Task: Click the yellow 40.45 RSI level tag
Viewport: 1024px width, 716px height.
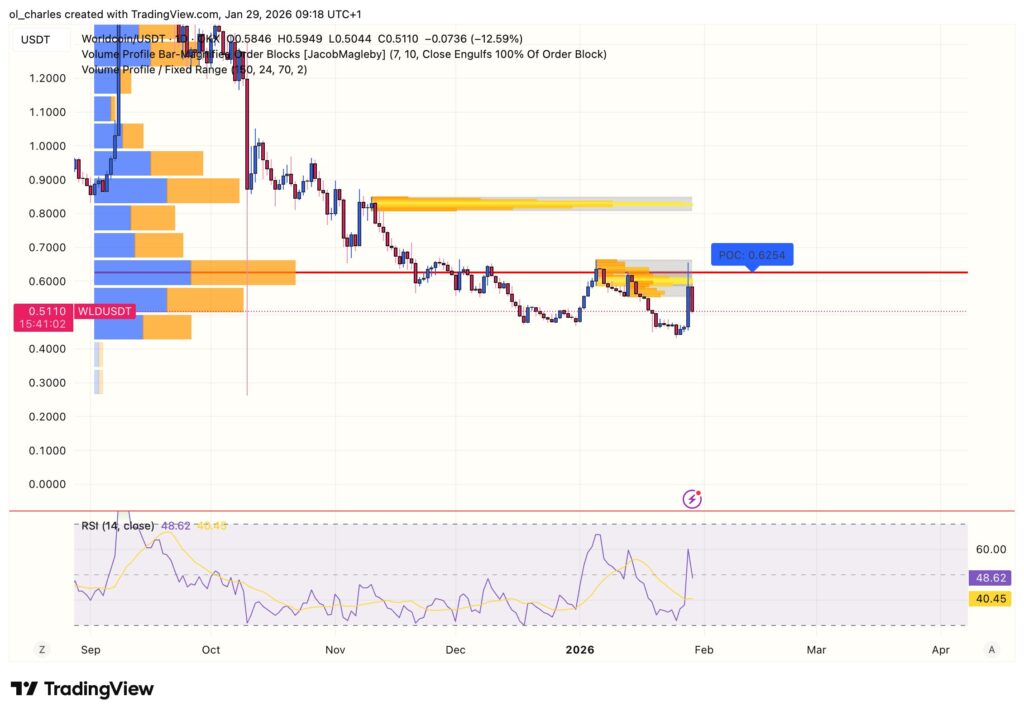Action: [988, 598]
